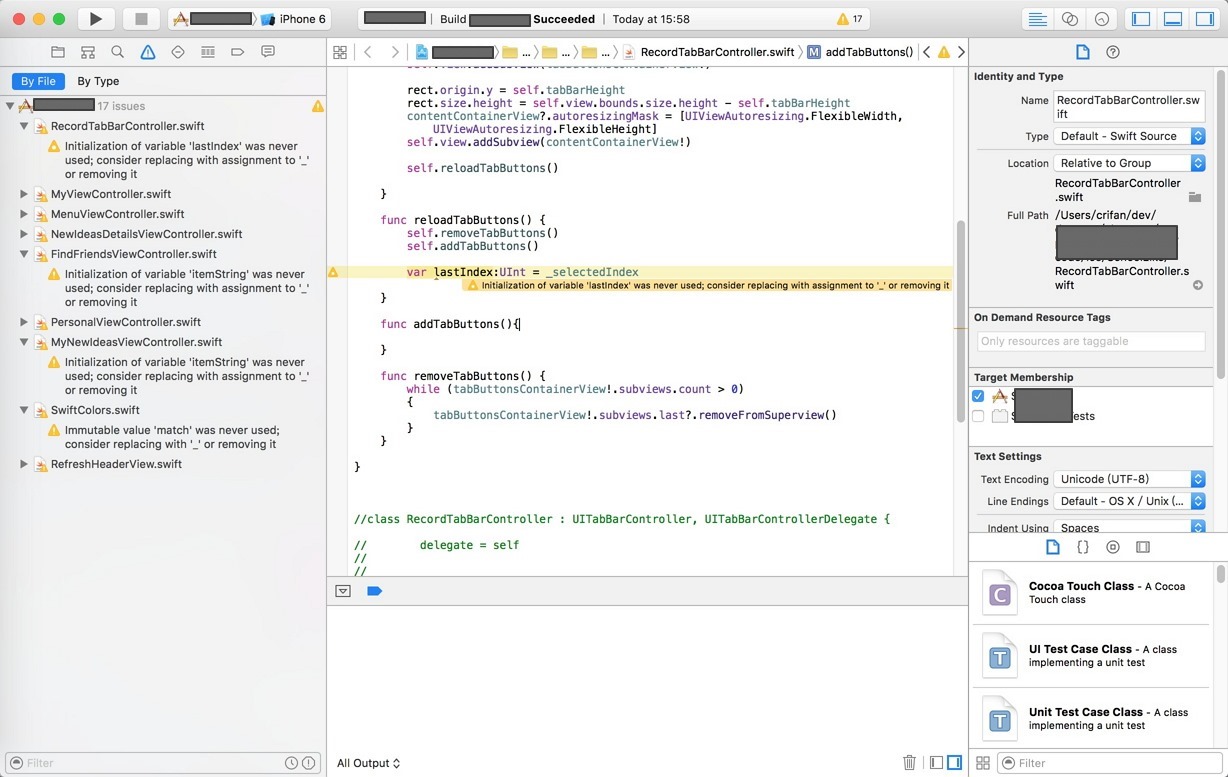The width and height of the screenshot is (1228, 777).
Task: Open the Code Snippet library
Action: pos(1082,547)
